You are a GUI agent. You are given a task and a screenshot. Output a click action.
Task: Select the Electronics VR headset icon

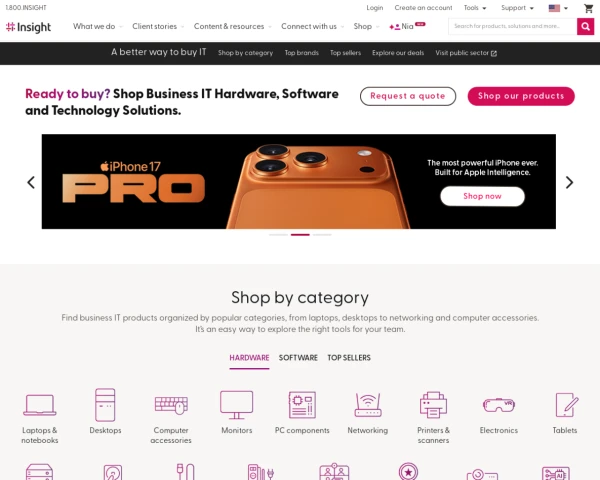[499, 405]
